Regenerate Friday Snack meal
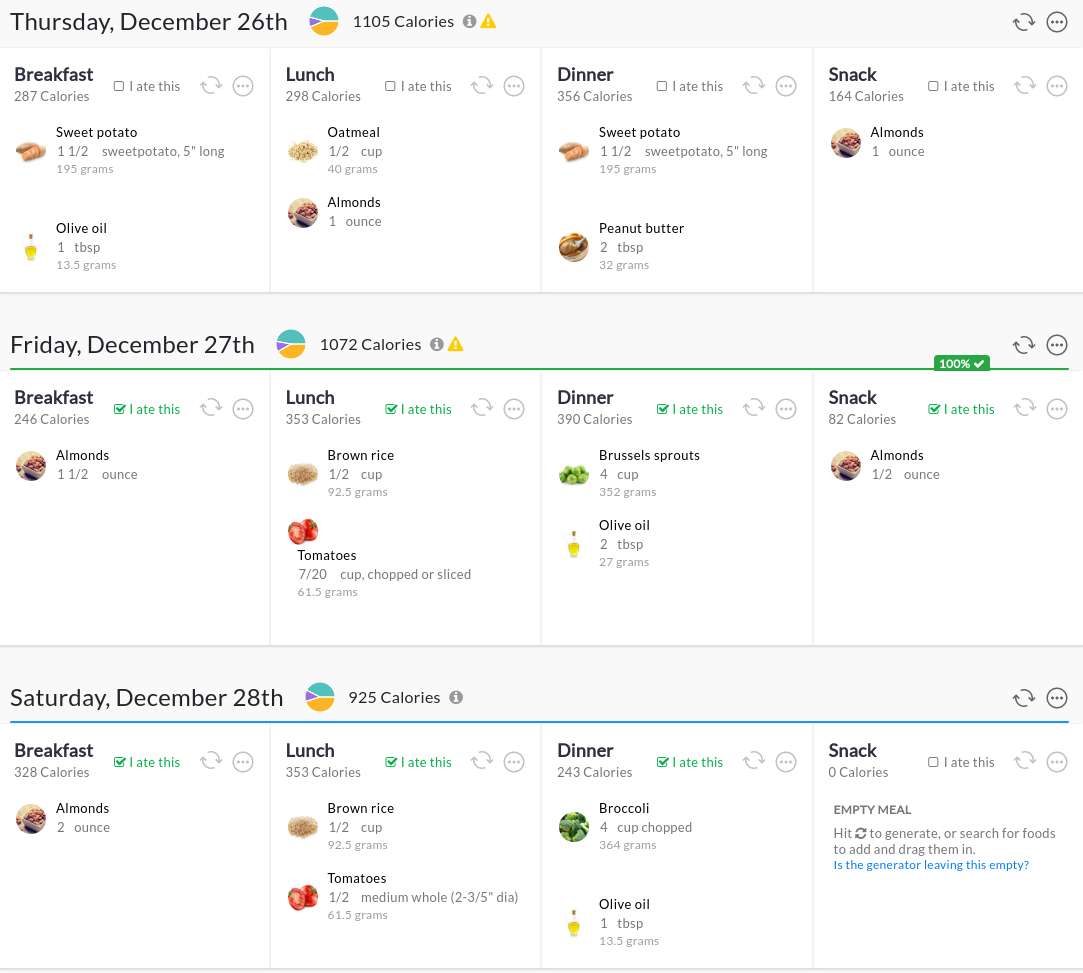The width and height of the screenshot is (1083, 973). [1025, 409]
